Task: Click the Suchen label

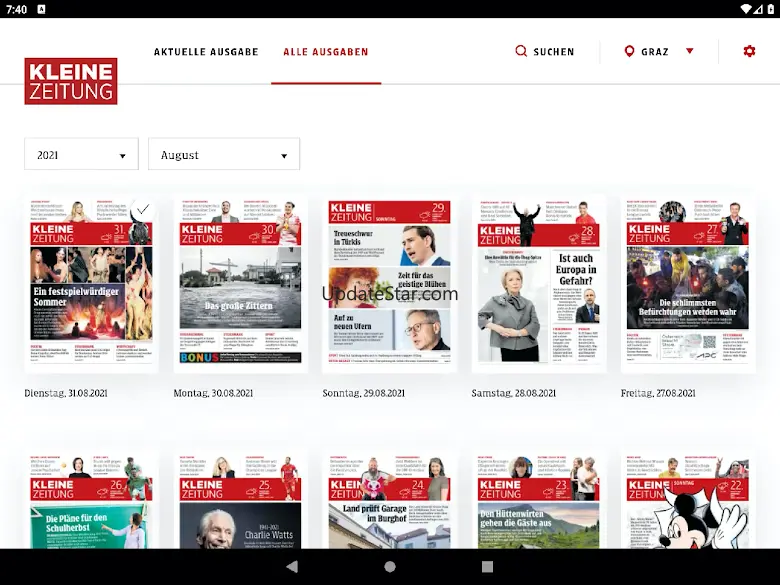Action: tap(554, 52)
